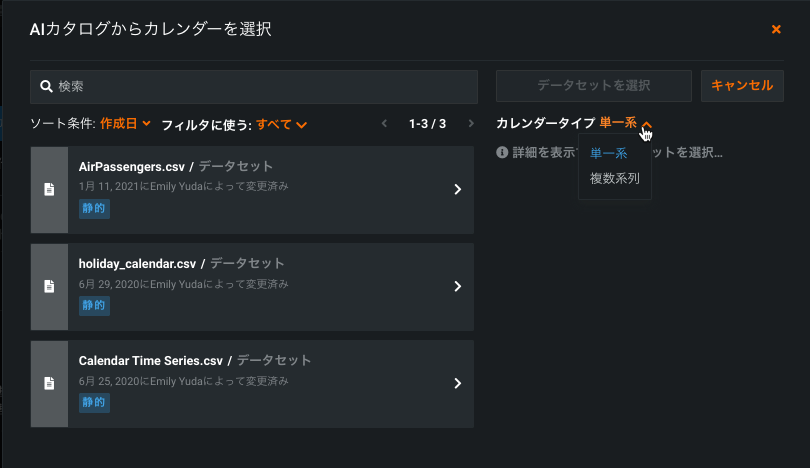Click the キャンセル button
810x468 pixels.
[741, 86]
